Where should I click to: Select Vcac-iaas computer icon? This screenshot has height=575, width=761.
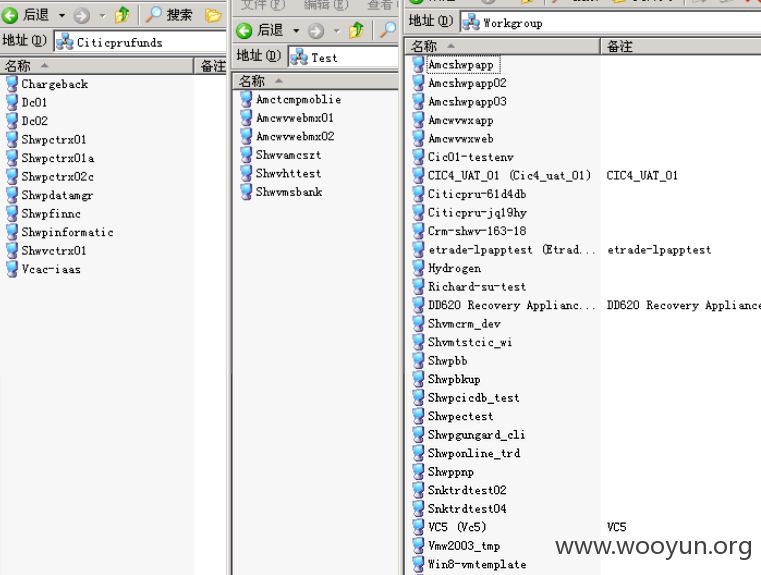tap(12, 269)
